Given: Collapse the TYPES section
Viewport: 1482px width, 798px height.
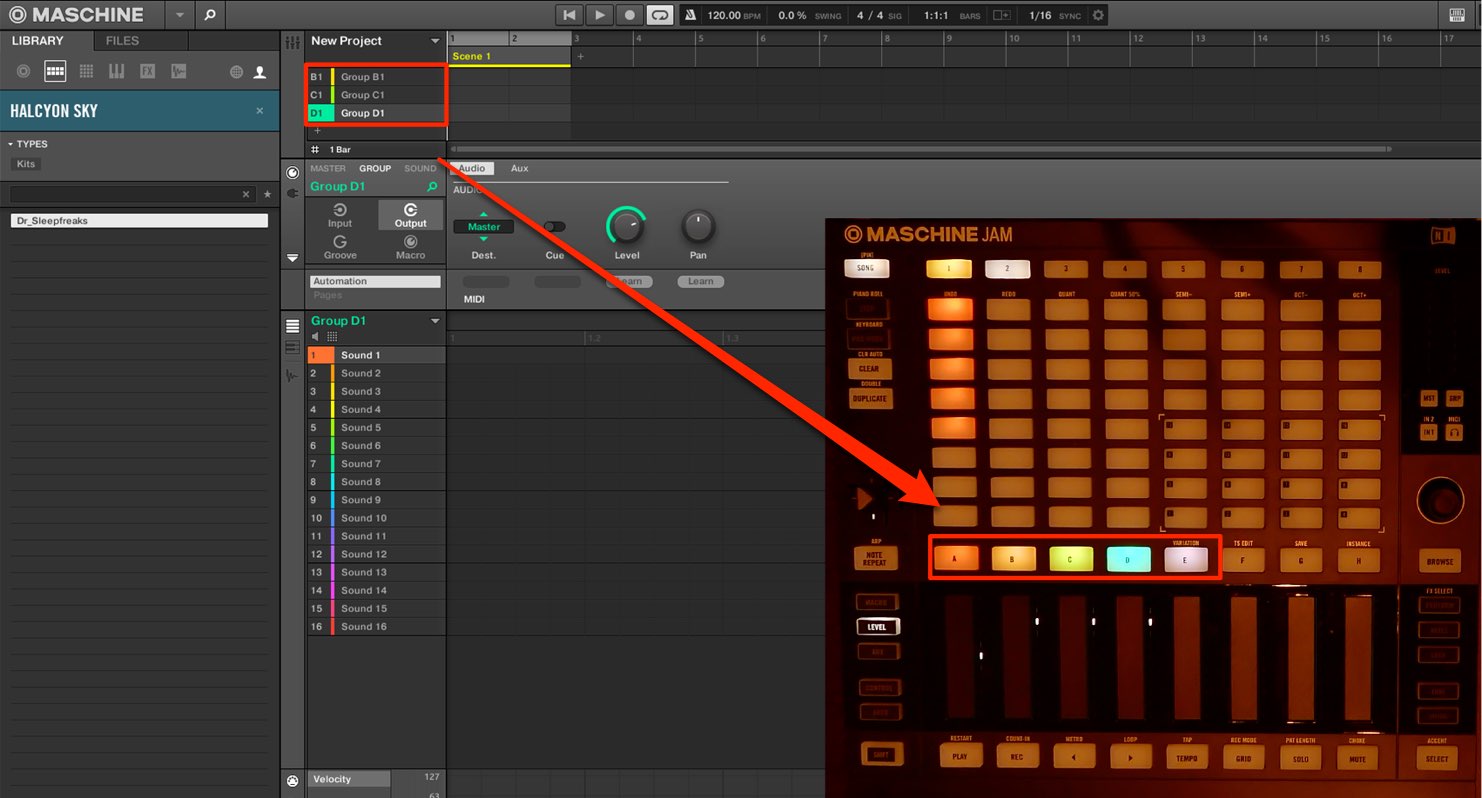Looking at the screenshot, I should (x=11, y=144).
